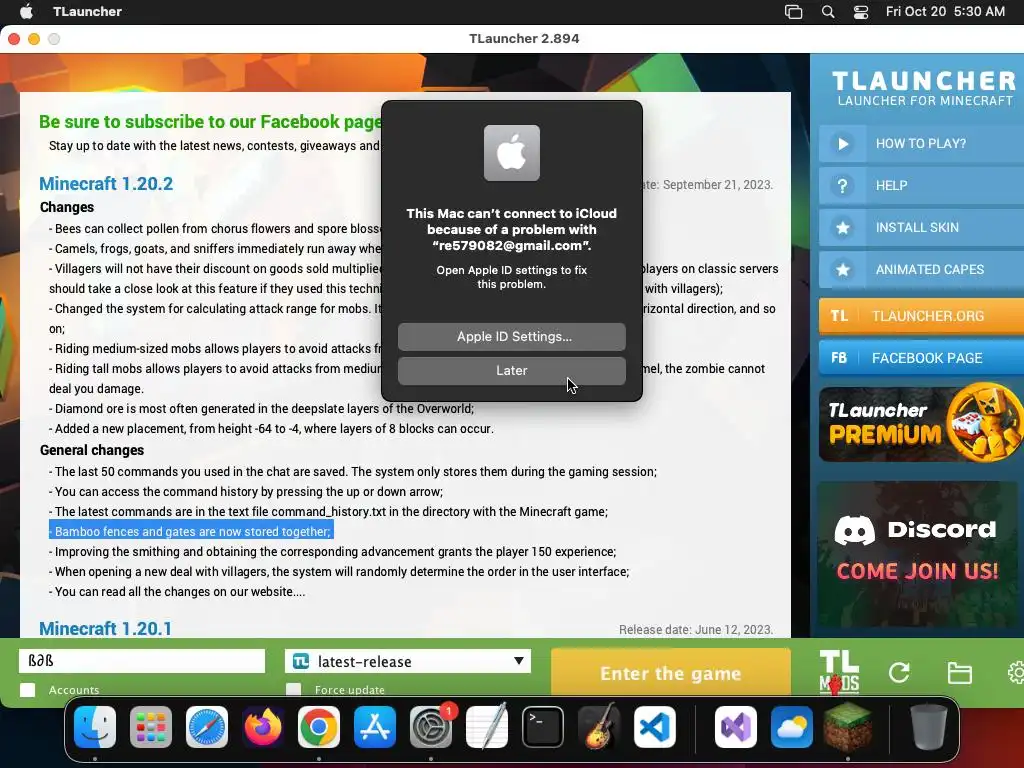Visit TLAUNCHER.ORG via the orange button
Viewport: 1024px width, 768px height.
click(921, 316)
